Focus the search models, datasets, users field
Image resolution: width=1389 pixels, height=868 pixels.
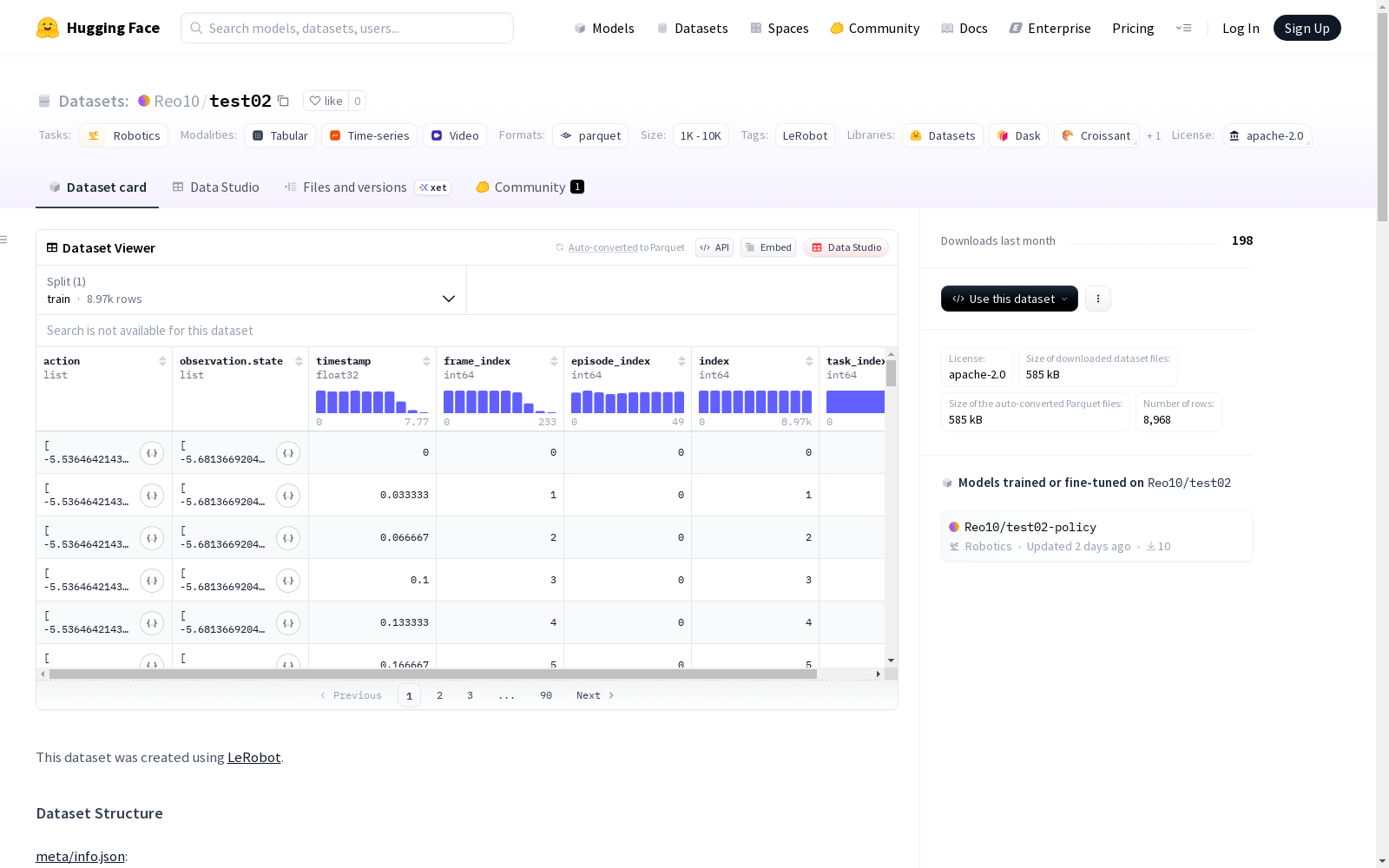[x=347, y=28]
